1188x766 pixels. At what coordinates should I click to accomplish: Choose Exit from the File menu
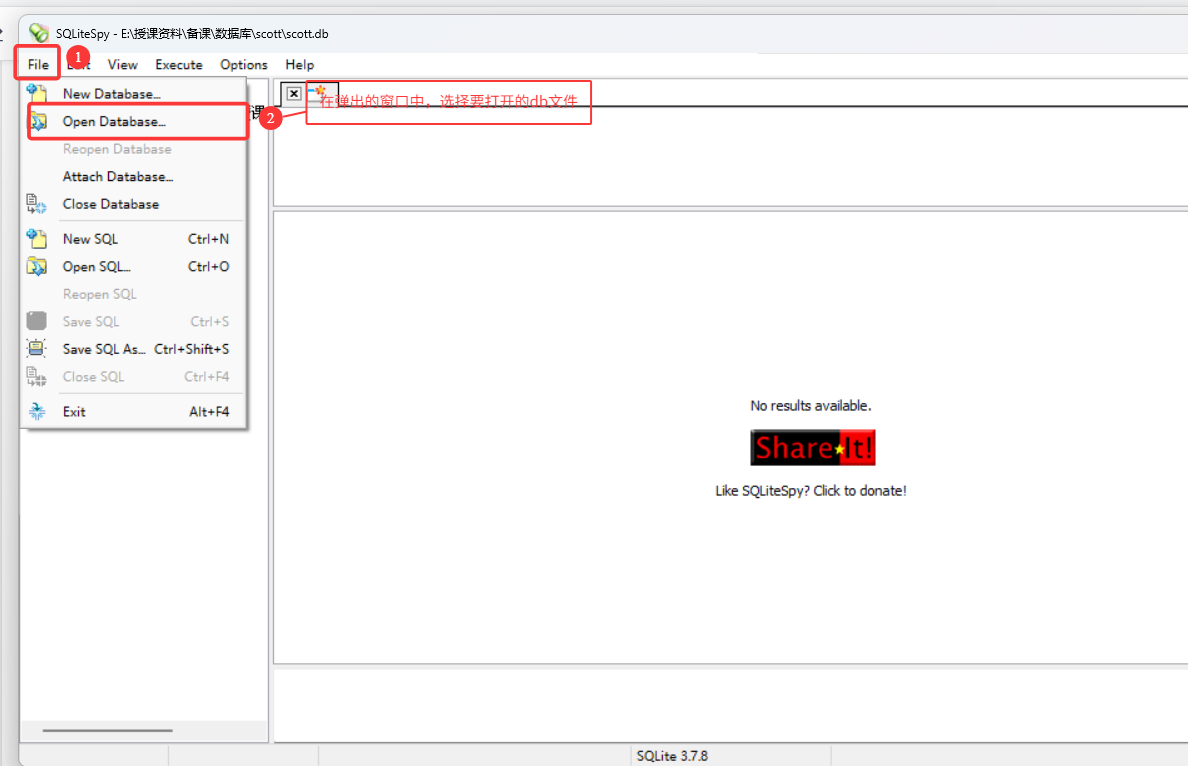pos(133,411)
